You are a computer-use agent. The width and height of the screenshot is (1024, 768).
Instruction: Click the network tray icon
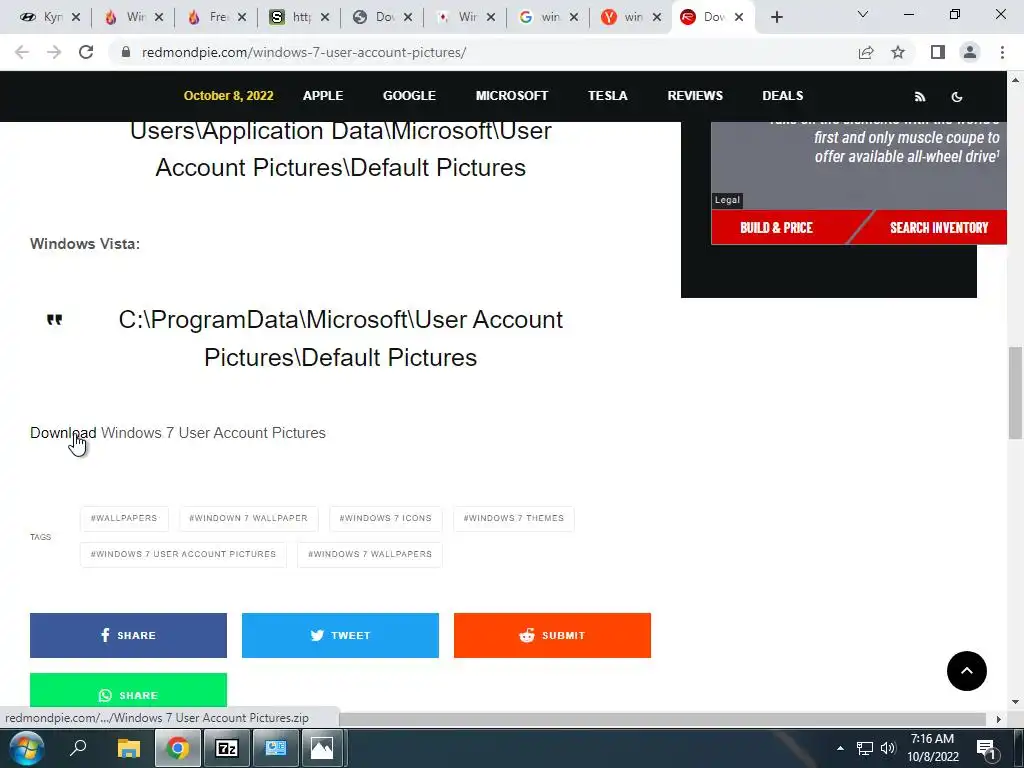tap(865, 748)
